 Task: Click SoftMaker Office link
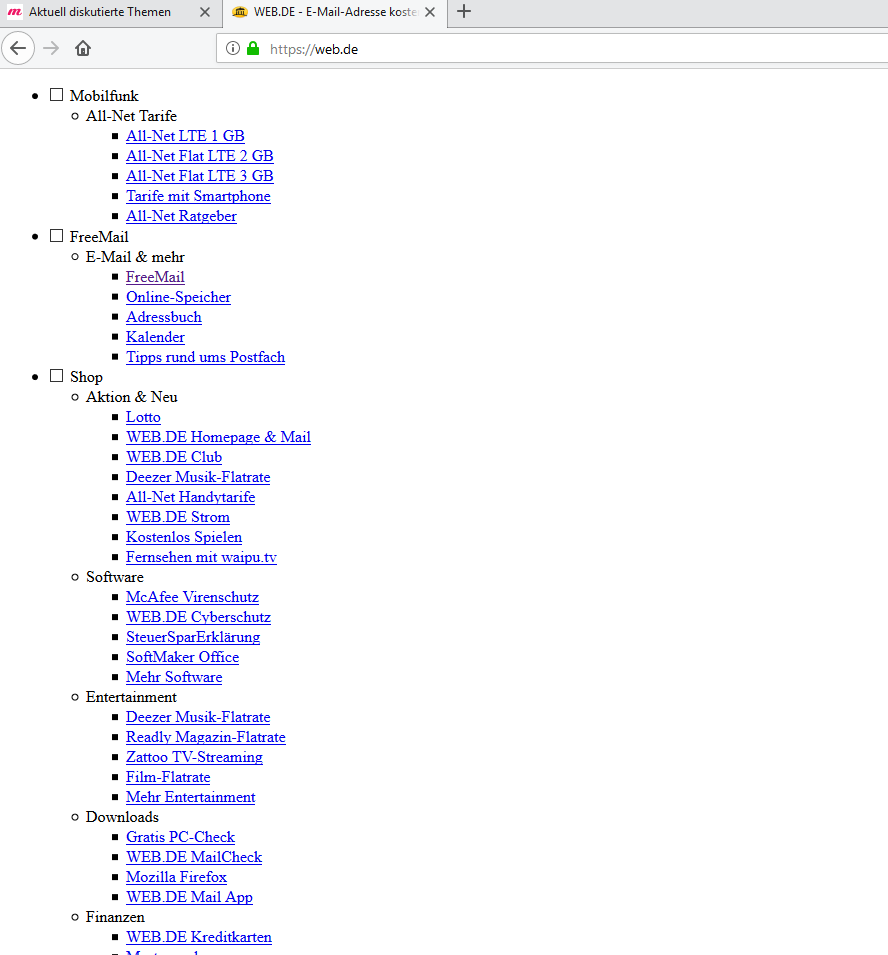click(x=183, y=658)
